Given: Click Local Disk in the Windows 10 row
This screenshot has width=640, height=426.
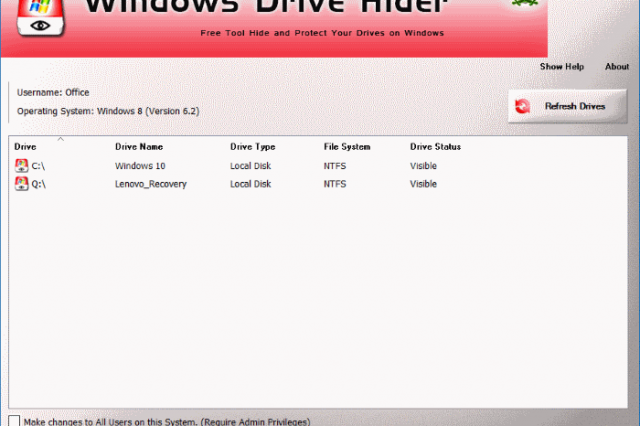Looking at the screenshot, I should coord(251,166).
